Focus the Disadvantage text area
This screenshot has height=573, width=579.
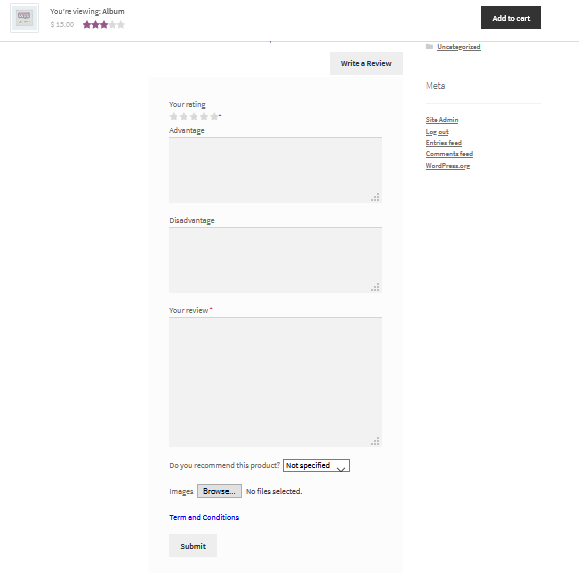pyautogui.click(x=275, y=260)
